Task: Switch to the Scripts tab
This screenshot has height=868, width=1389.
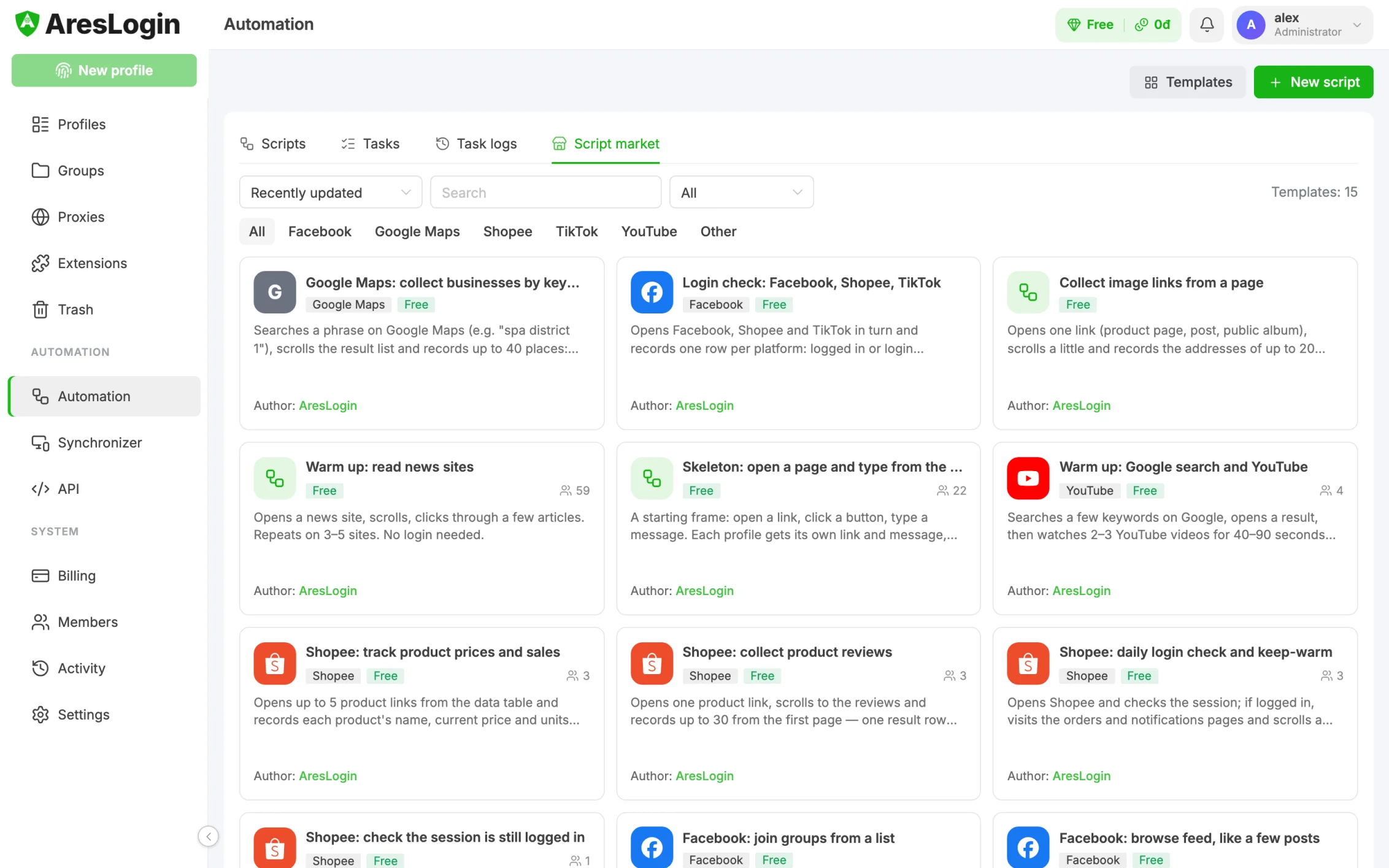Action: point(273,144)
